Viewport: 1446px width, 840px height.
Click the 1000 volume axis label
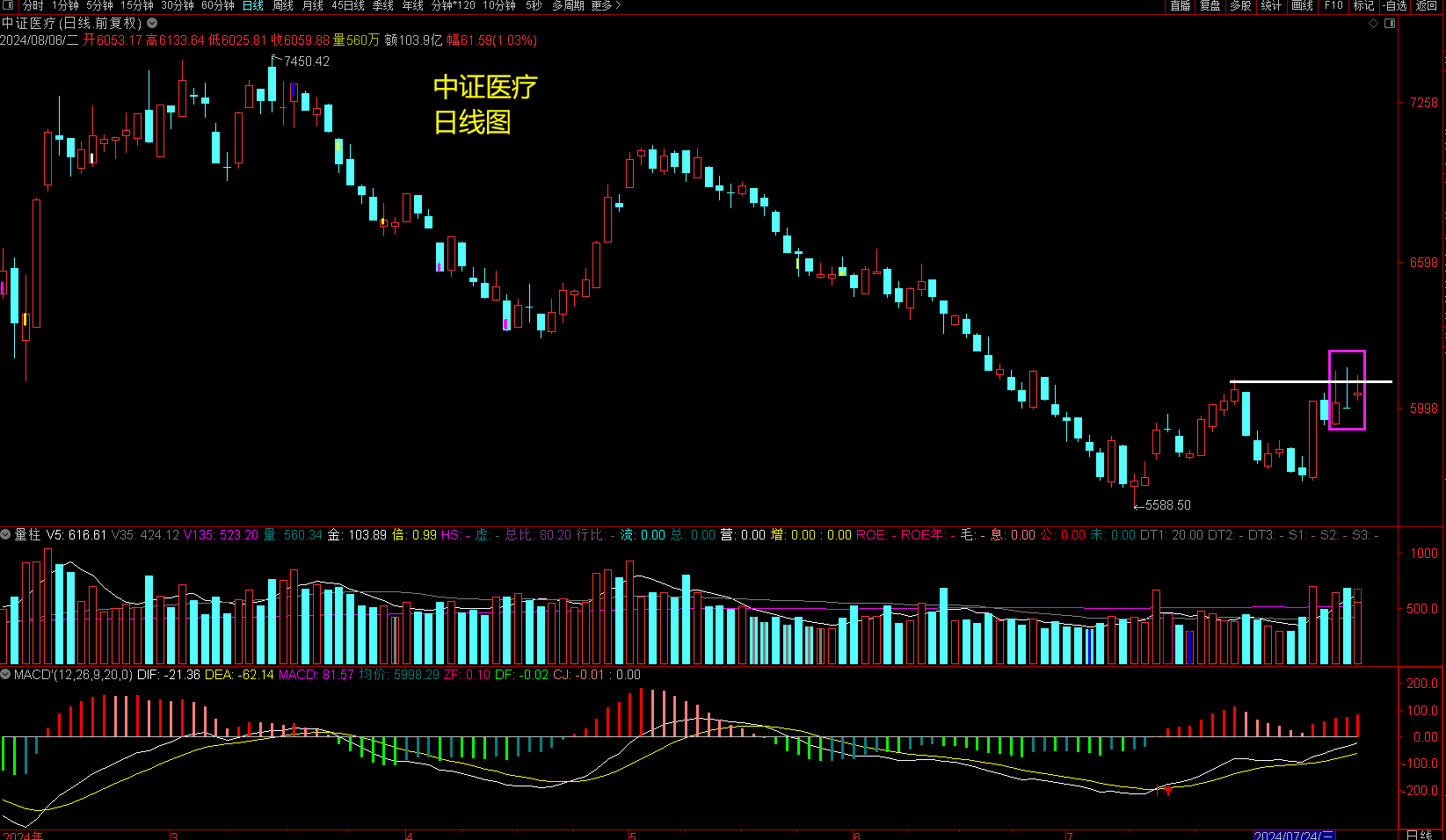coord(1424,554)
